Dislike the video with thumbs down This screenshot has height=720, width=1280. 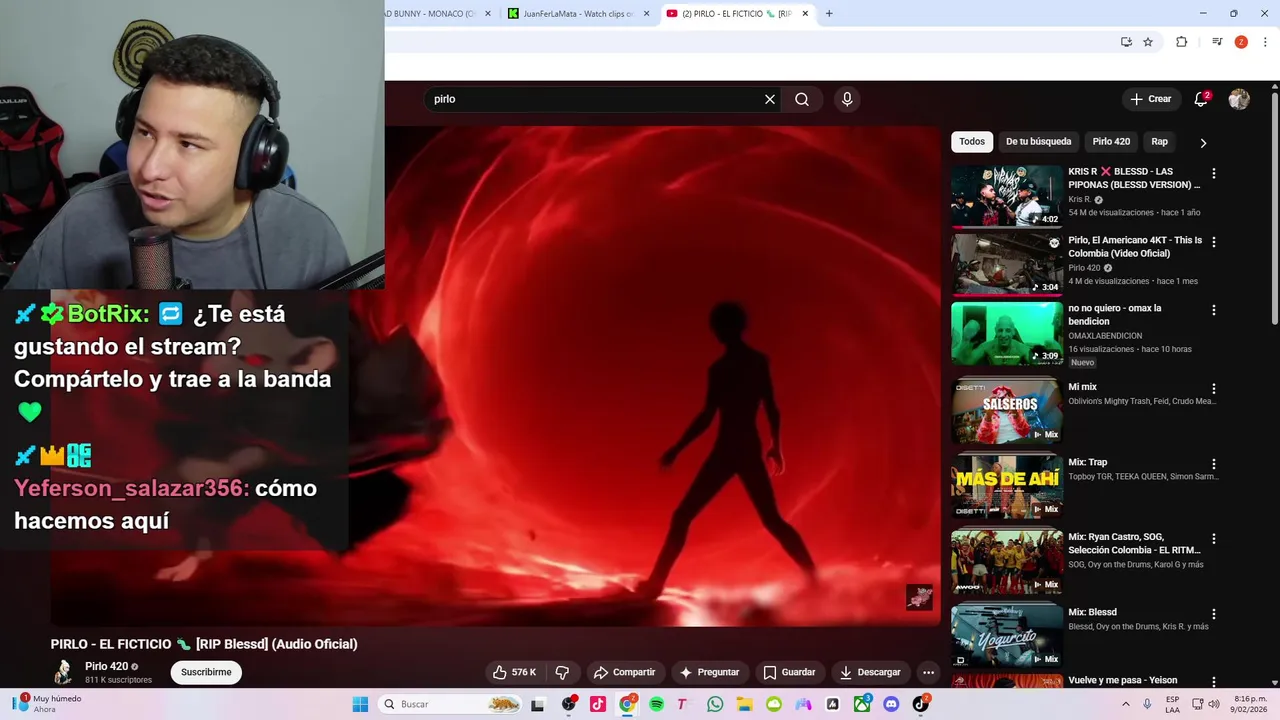562,672
